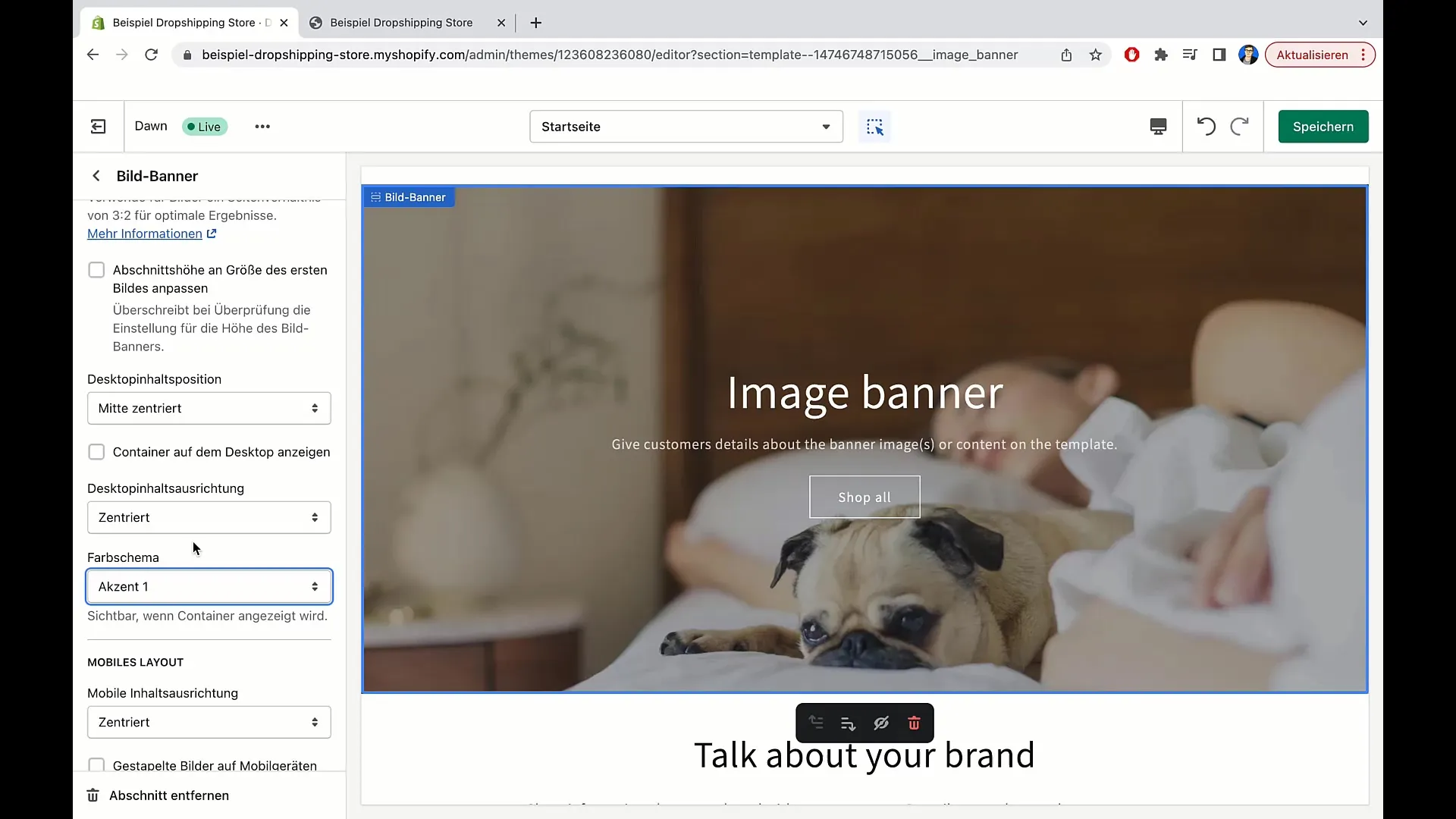
Task: Toggle Gestapelte Bilder auf Mobilgeräten checkbox
Action: [96, 765]
